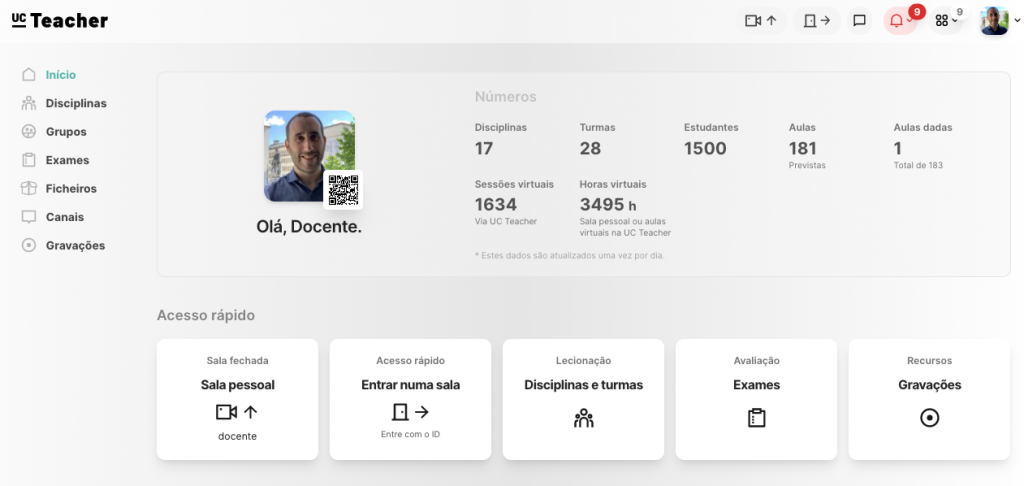The height and width of the screenshot is (486, 1024).
Task: Click the people icon beside Disciplinas
Action: (x=29, y=103)
